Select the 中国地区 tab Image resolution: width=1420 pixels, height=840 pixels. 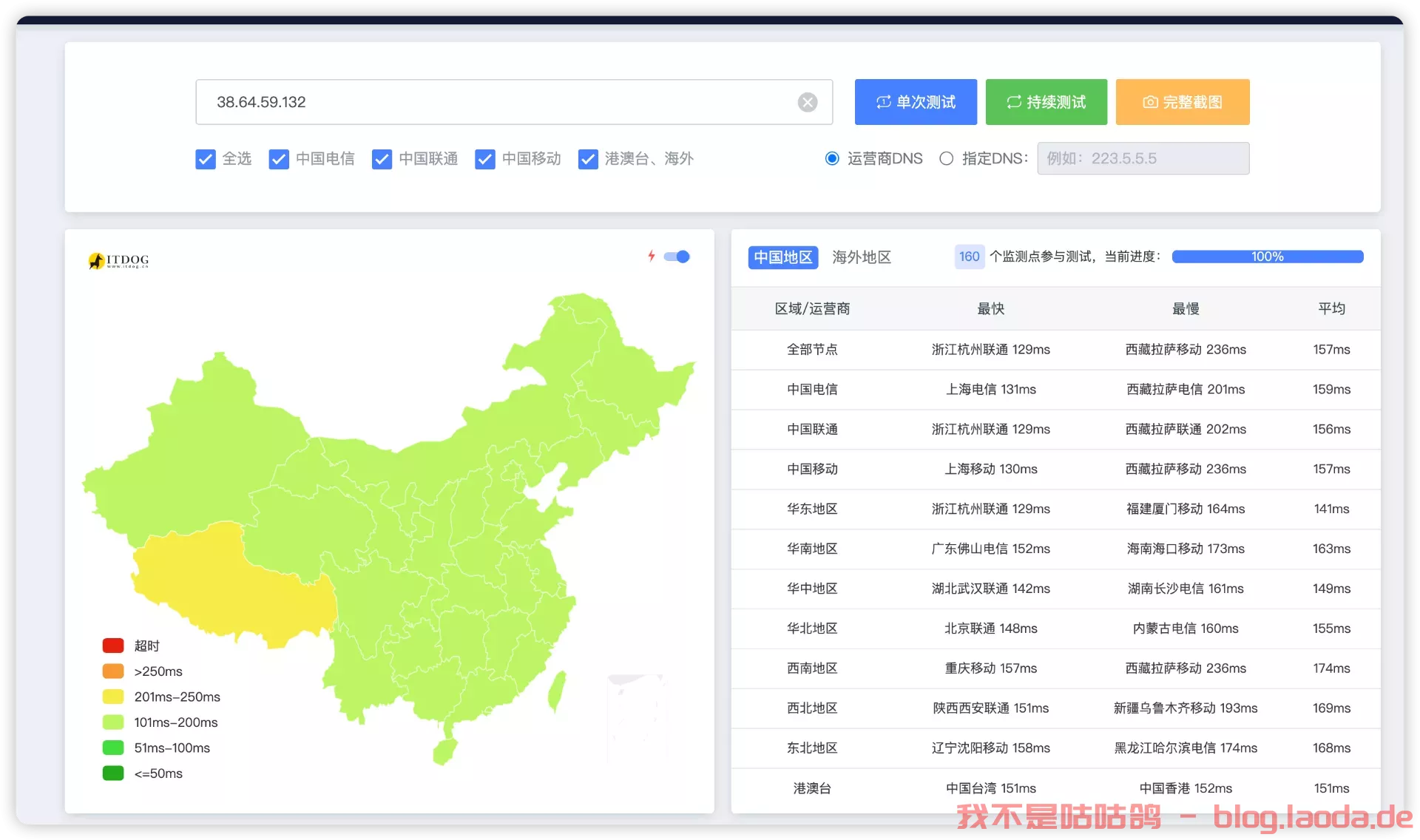(x=782, y=257)
